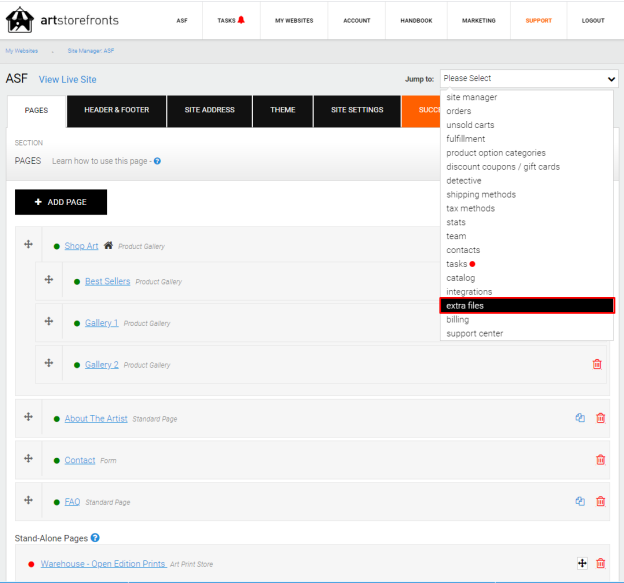The image size is (624, 583).
Task: Choose 'unsold carts' in the dropdown
Action: click(526, 125)
